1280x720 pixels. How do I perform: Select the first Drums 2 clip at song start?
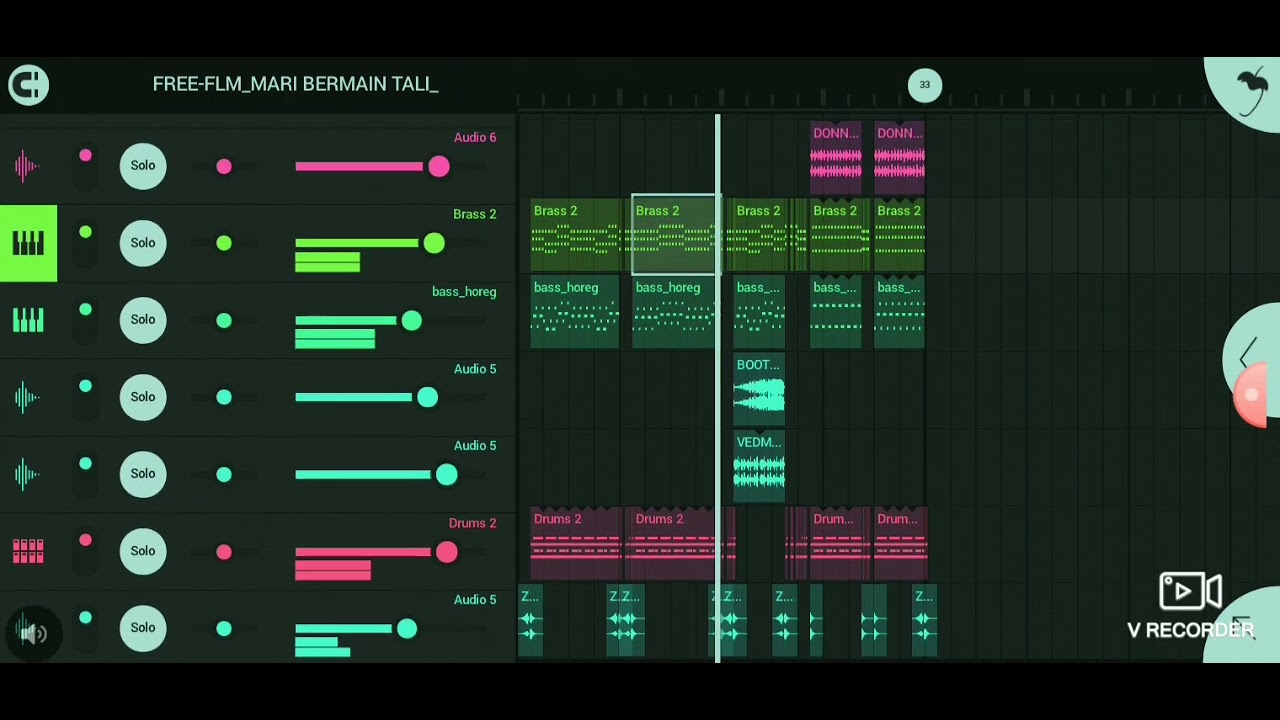(x=575, y=543)
